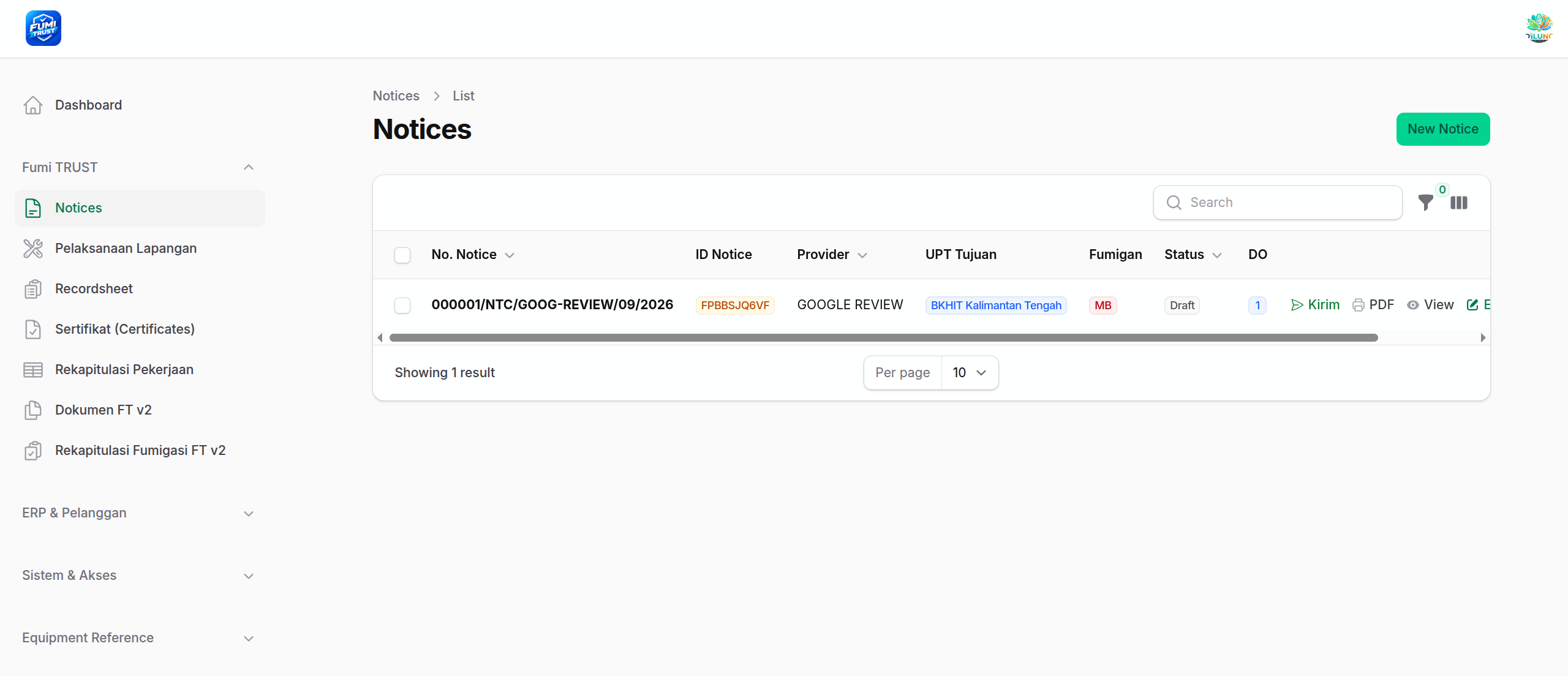Expand the Sistem & Akses group
Viewport: 1568px width, 676px height.
tap(249, 576)
